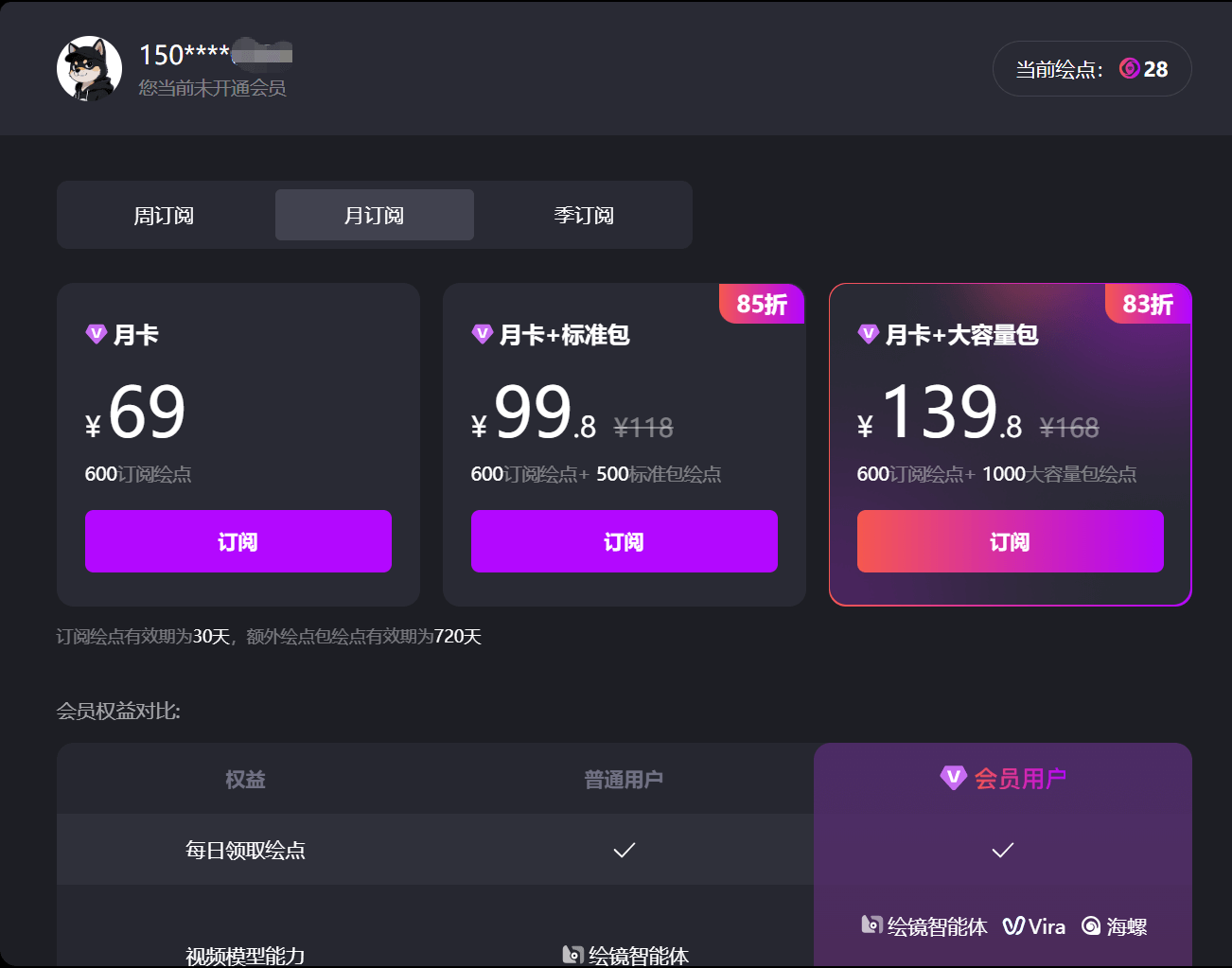Switch to the 季订阅 tab
The width and height of the screenshot is (1232, 968).
[x=584, y=215]
